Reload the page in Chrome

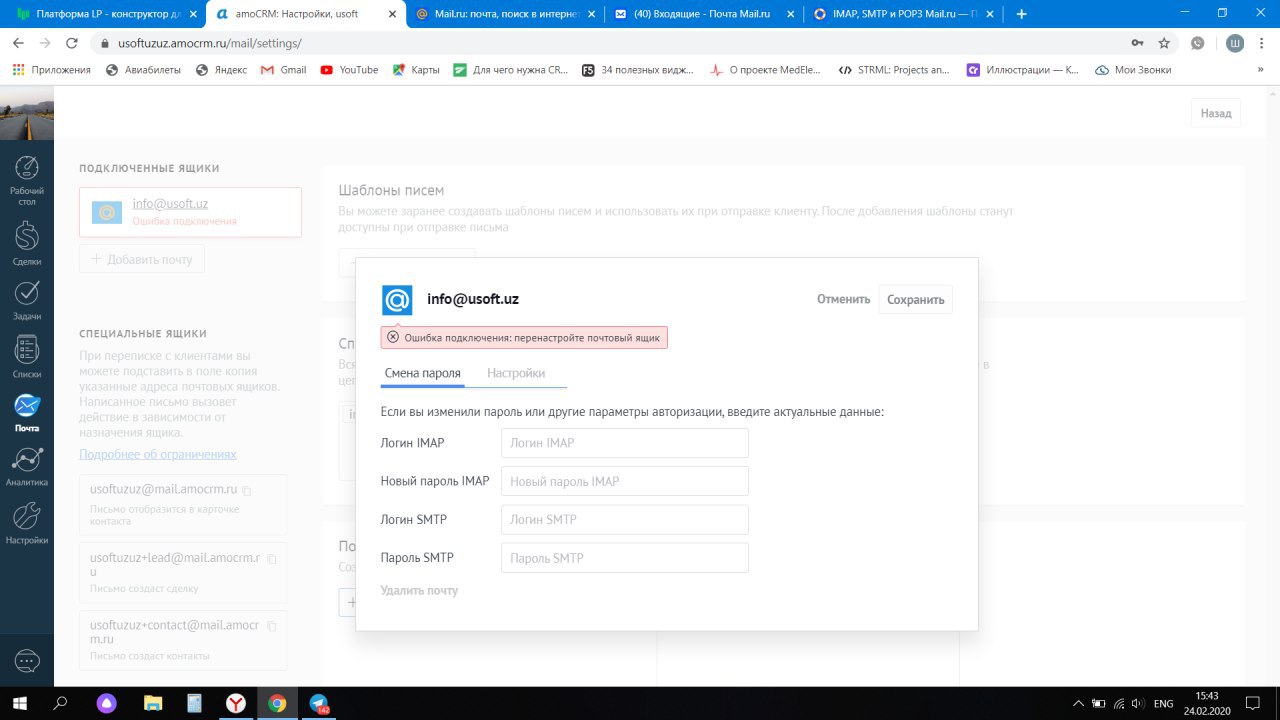[x=71, y=44]
